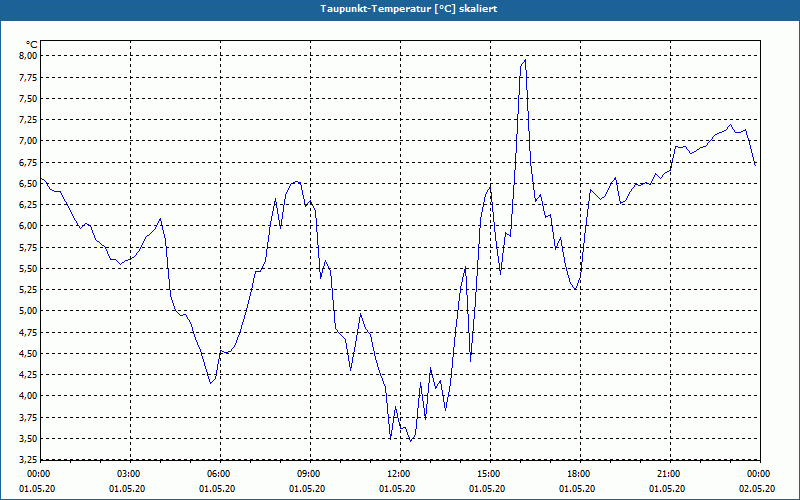Viewport: 800px width, 500px height.
Task: Click the 6,25 y-axis label
Action: click(27, 205)
